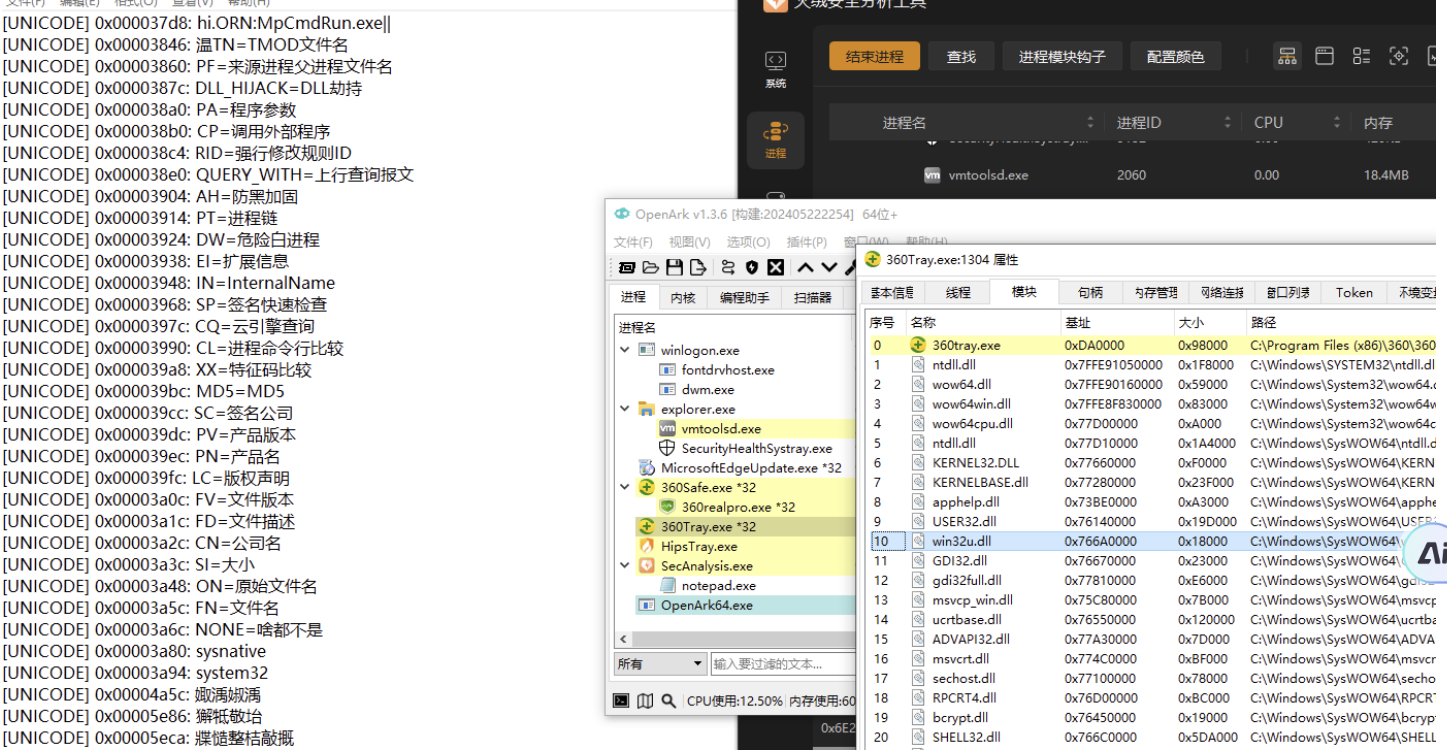Click vmtoolsd.exe row in Huorong process list

tap(1132, 175)
